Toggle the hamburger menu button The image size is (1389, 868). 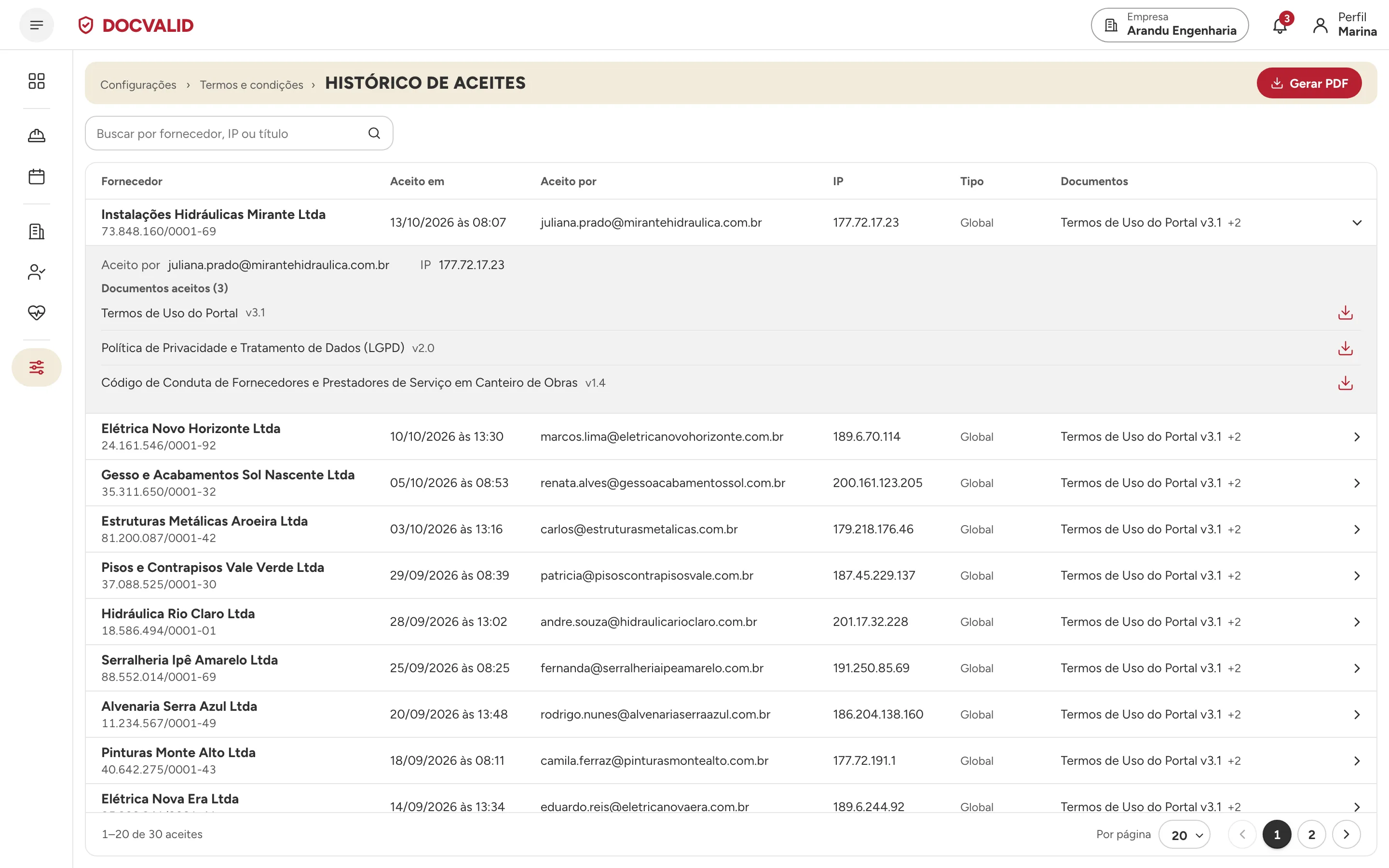click(37, 25)
